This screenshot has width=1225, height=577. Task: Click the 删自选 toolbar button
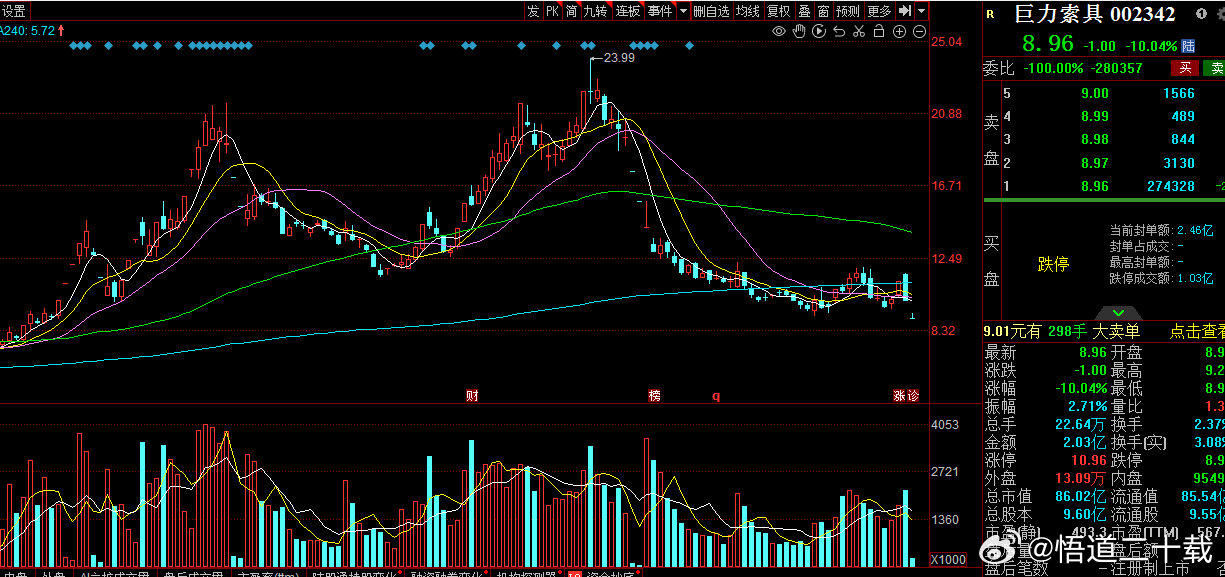pos(711,11)
